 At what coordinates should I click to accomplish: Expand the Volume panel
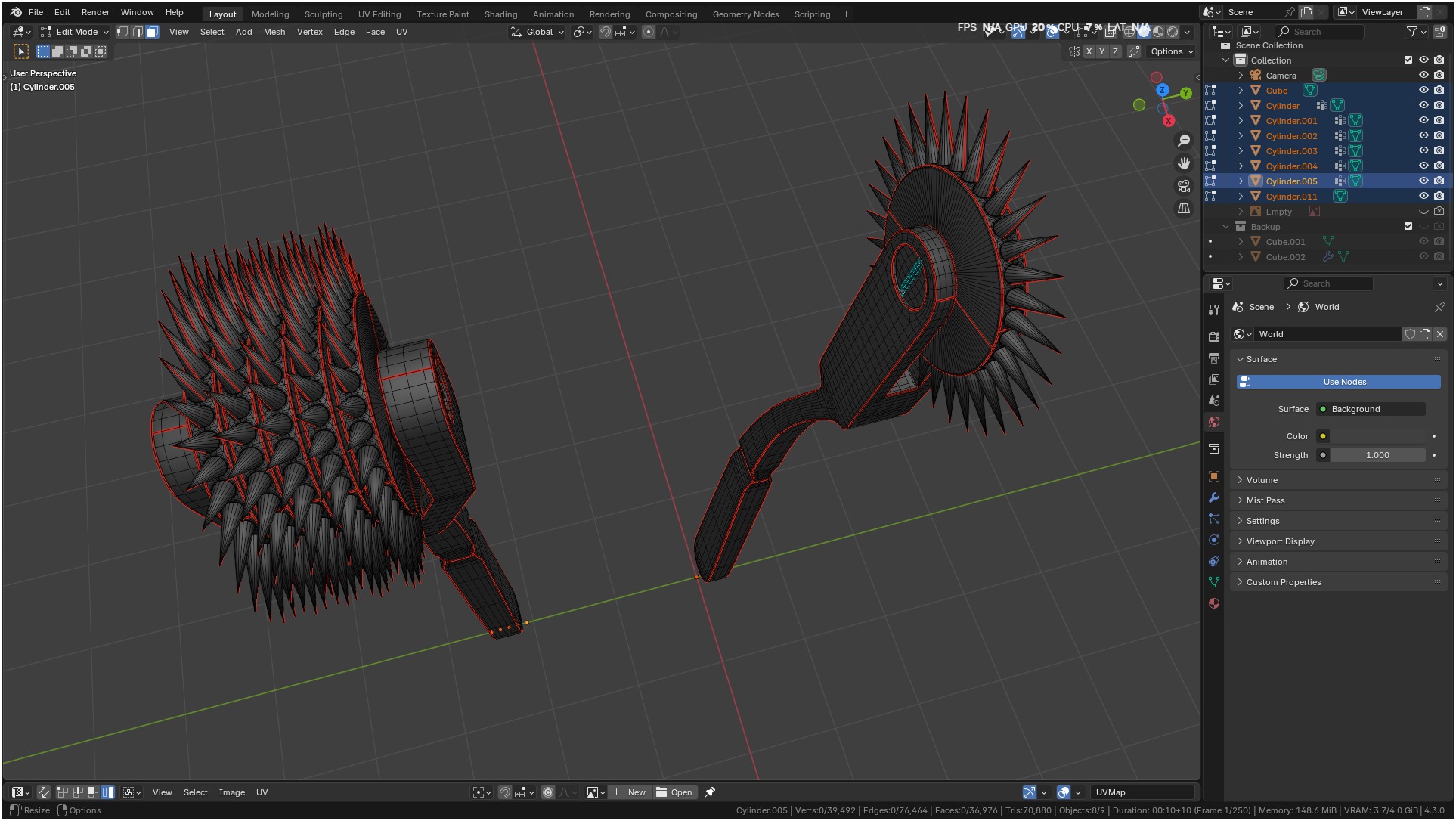(x=1262, y=480)
